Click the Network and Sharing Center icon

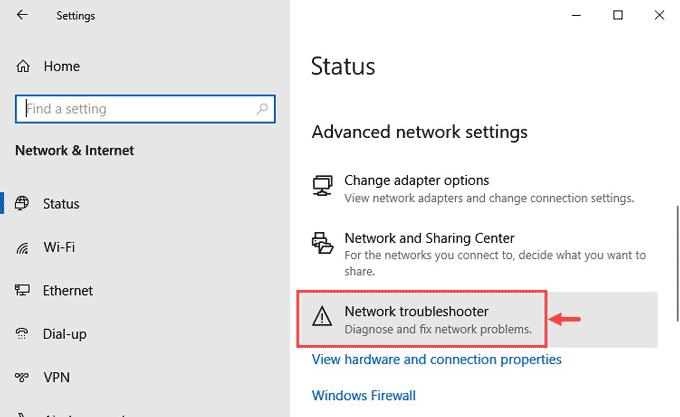coord(323,243)
